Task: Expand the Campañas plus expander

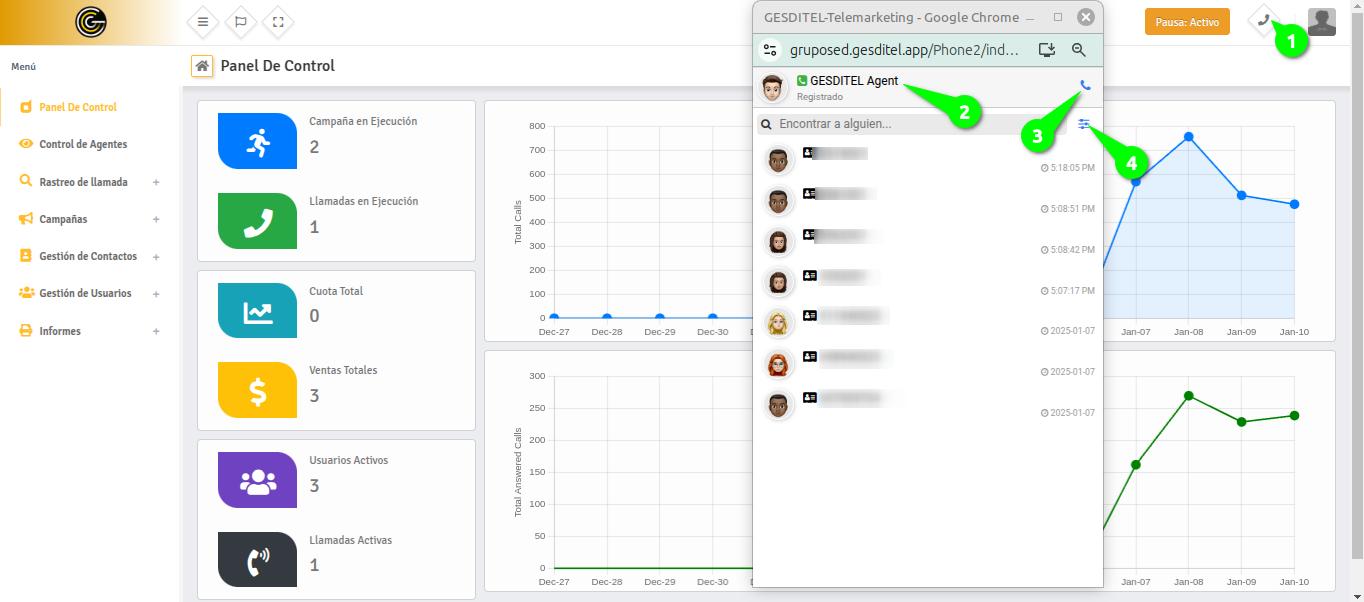Action: tap(156, 219)
